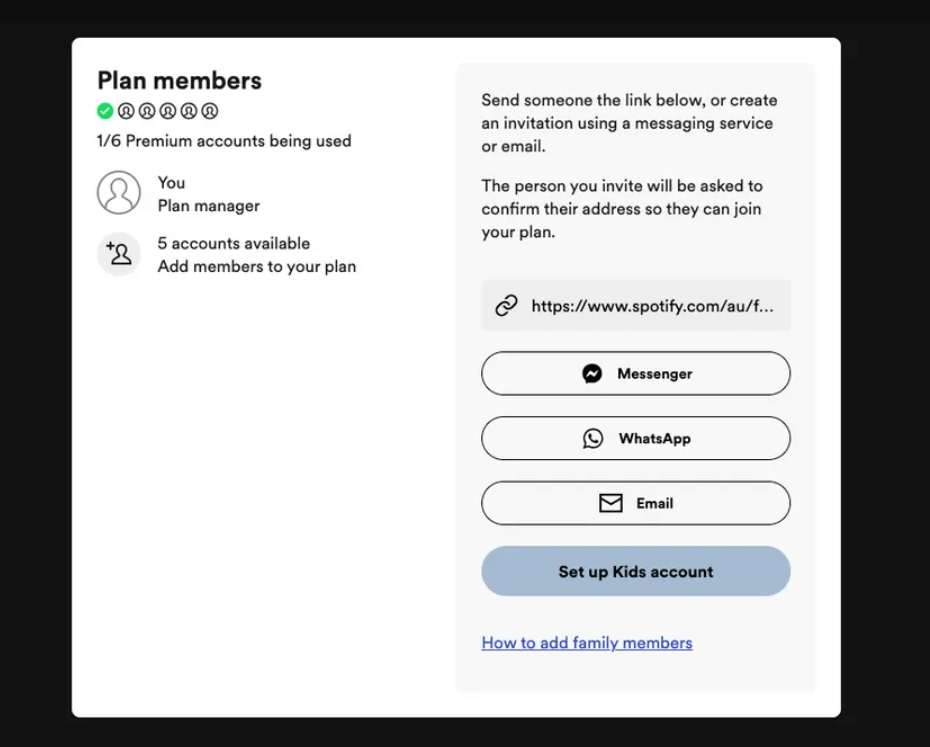
Task: Click the third member slot icon
Action: point(147,111)
